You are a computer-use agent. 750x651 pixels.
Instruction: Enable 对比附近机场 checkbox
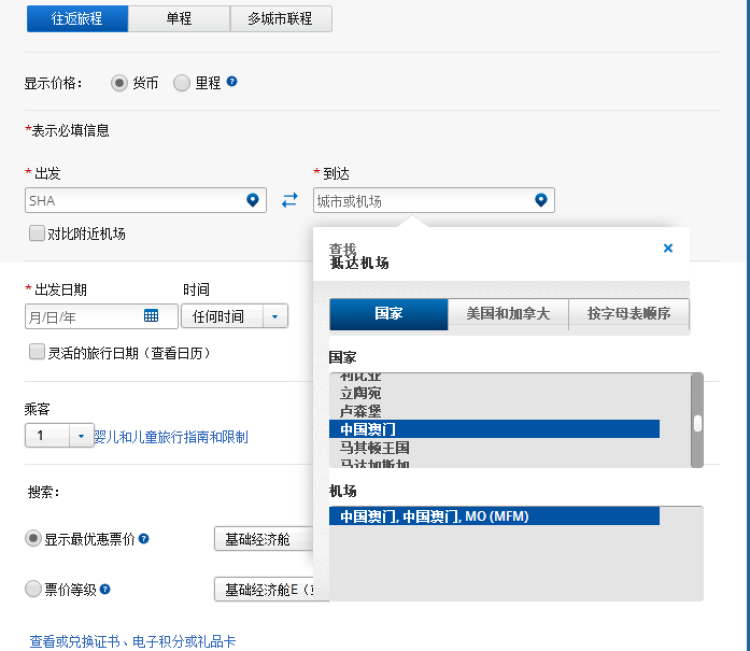(37, 234)
